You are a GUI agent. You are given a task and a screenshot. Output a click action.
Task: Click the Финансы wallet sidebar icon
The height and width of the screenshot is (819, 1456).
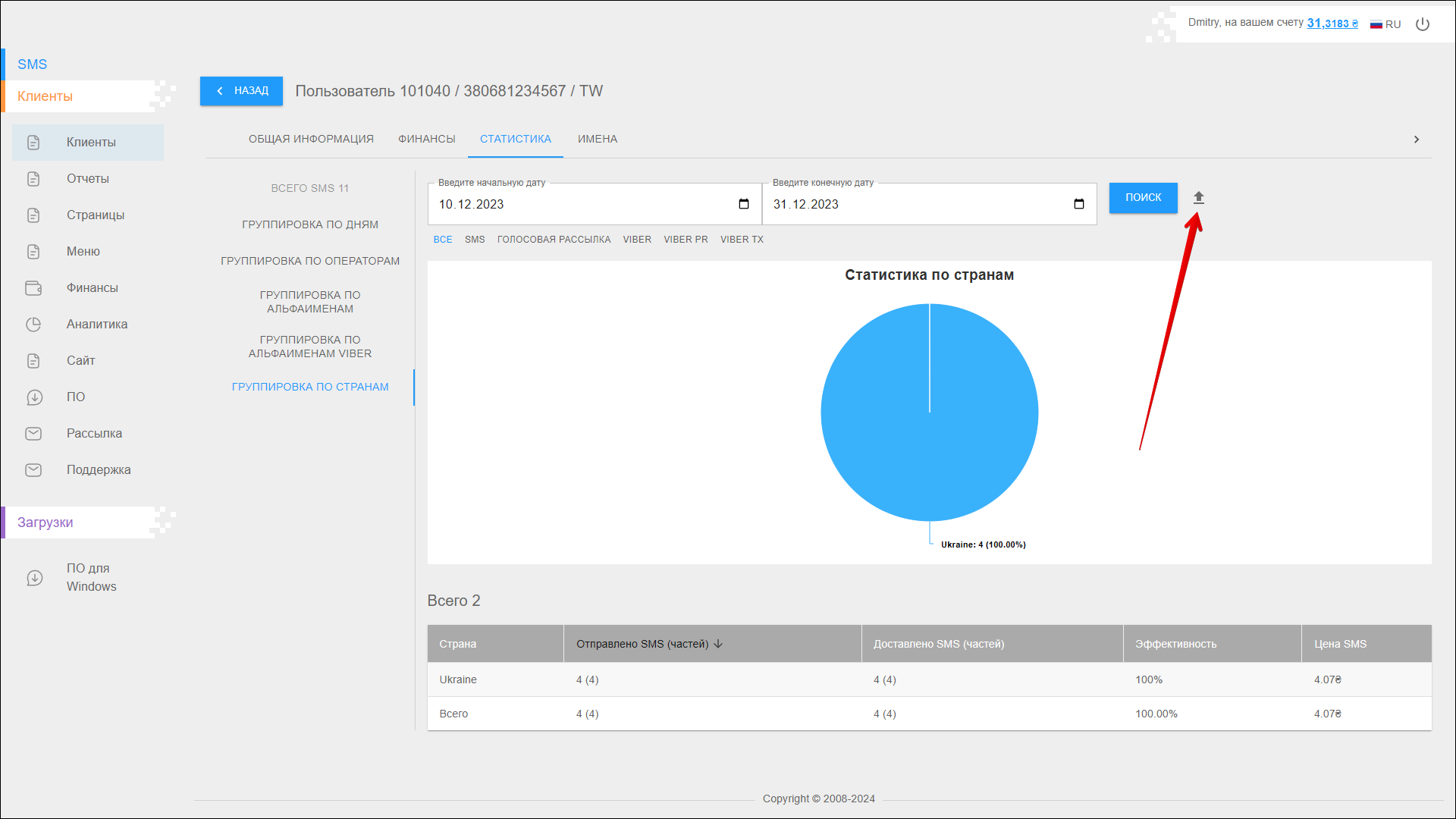(x=33, y=288)
